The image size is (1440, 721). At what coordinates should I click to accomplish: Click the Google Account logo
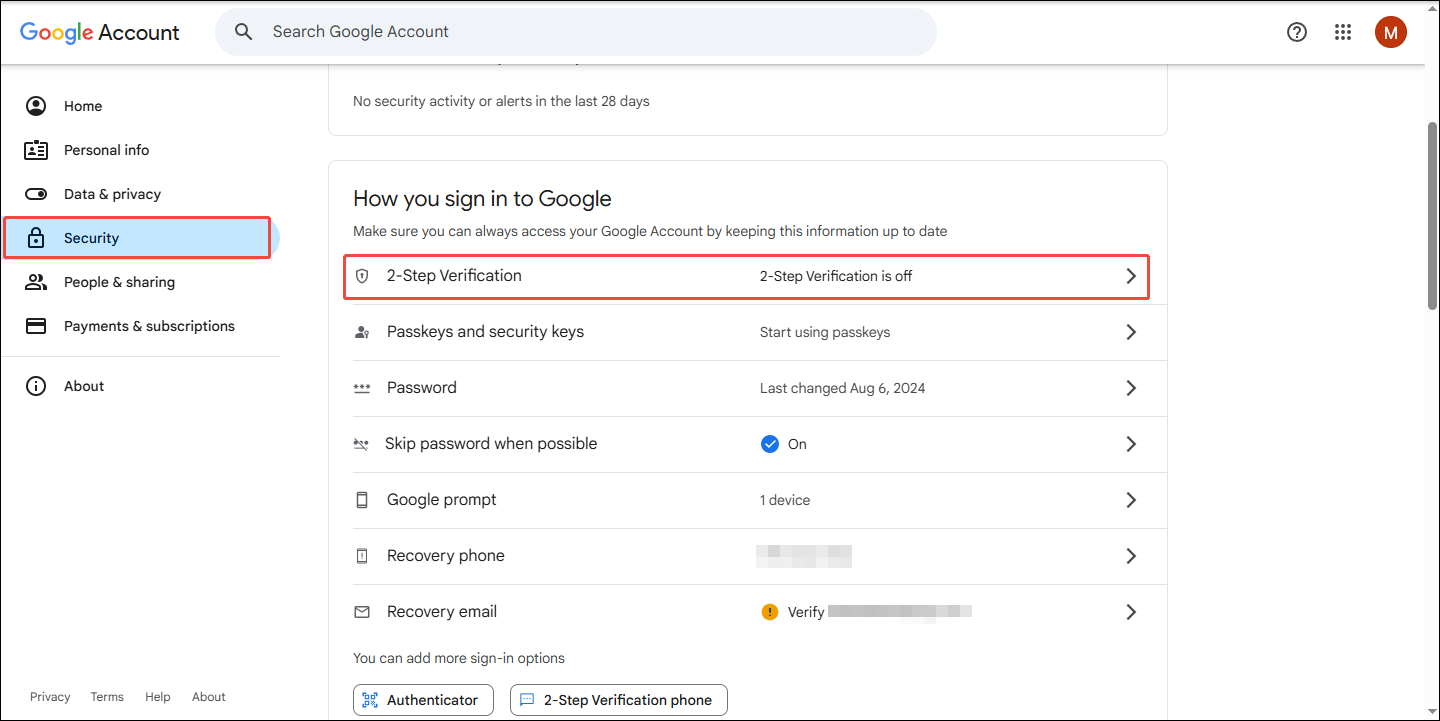click(99, 32)
